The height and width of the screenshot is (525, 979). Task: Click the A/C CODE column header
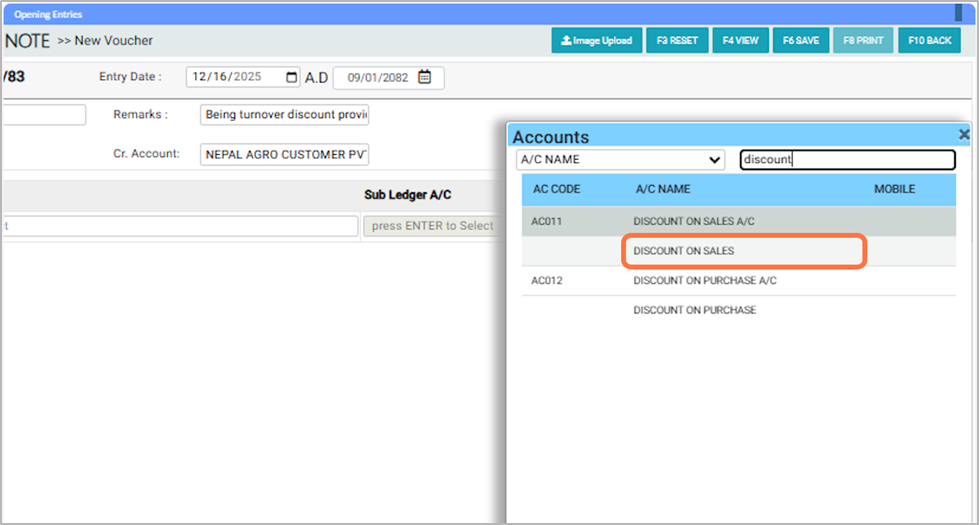(x=556, y=189)
